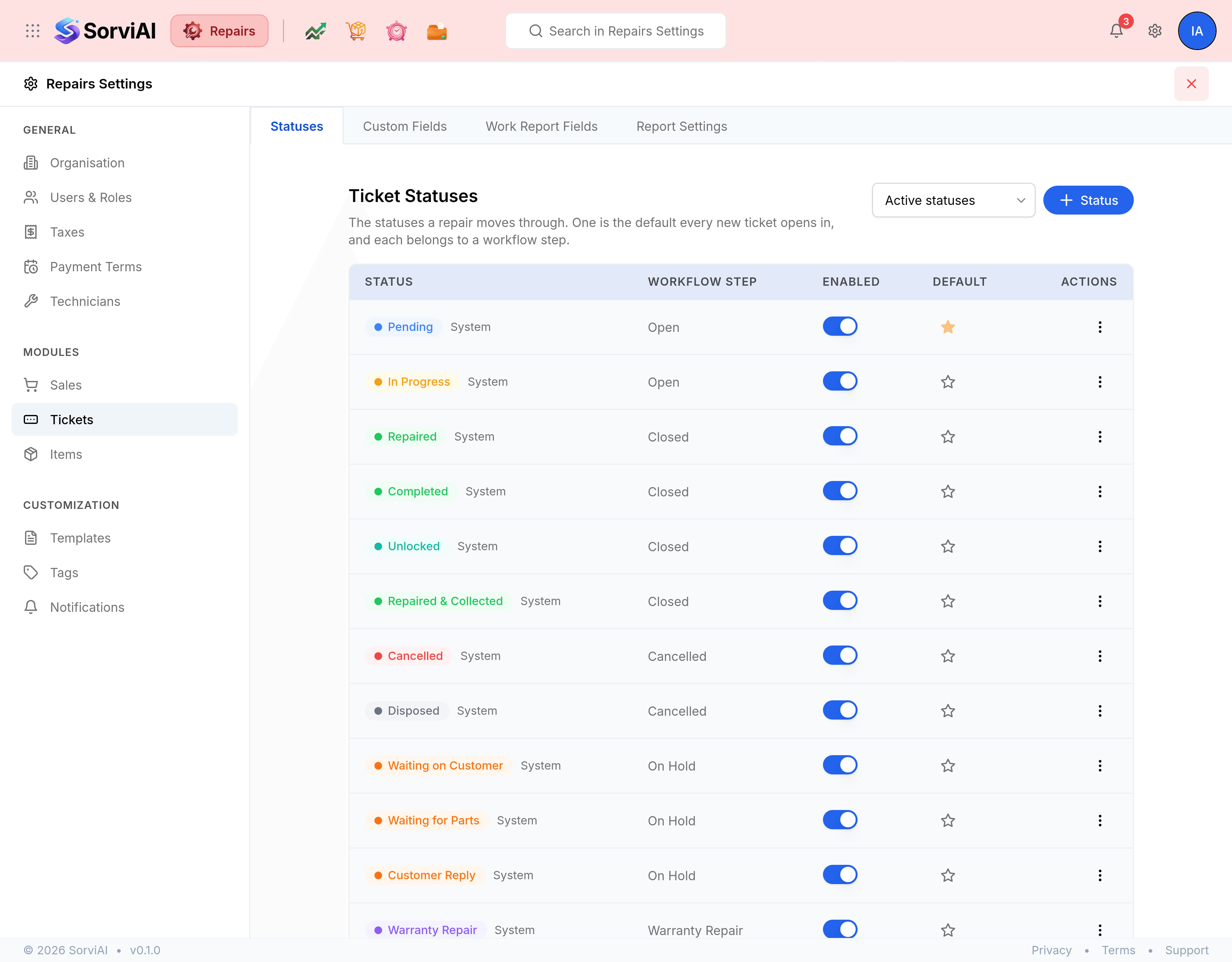Open Templates customization settings
The width and height of the screenshot is (1232, 962).
(125, 538)
